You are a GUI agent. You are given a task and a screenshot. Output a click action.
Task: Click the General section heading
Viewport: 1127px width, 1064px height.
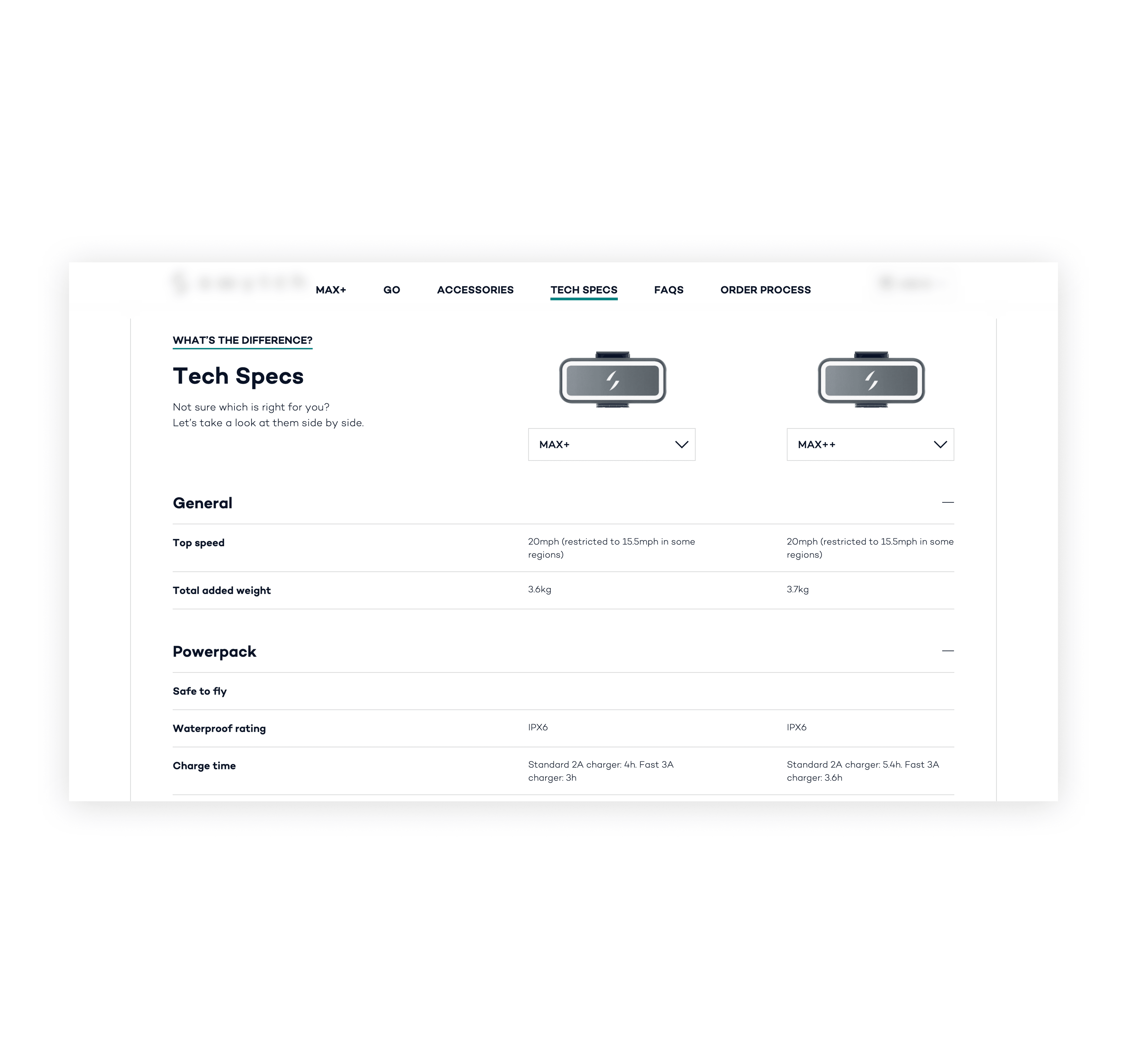coord(203,503)
